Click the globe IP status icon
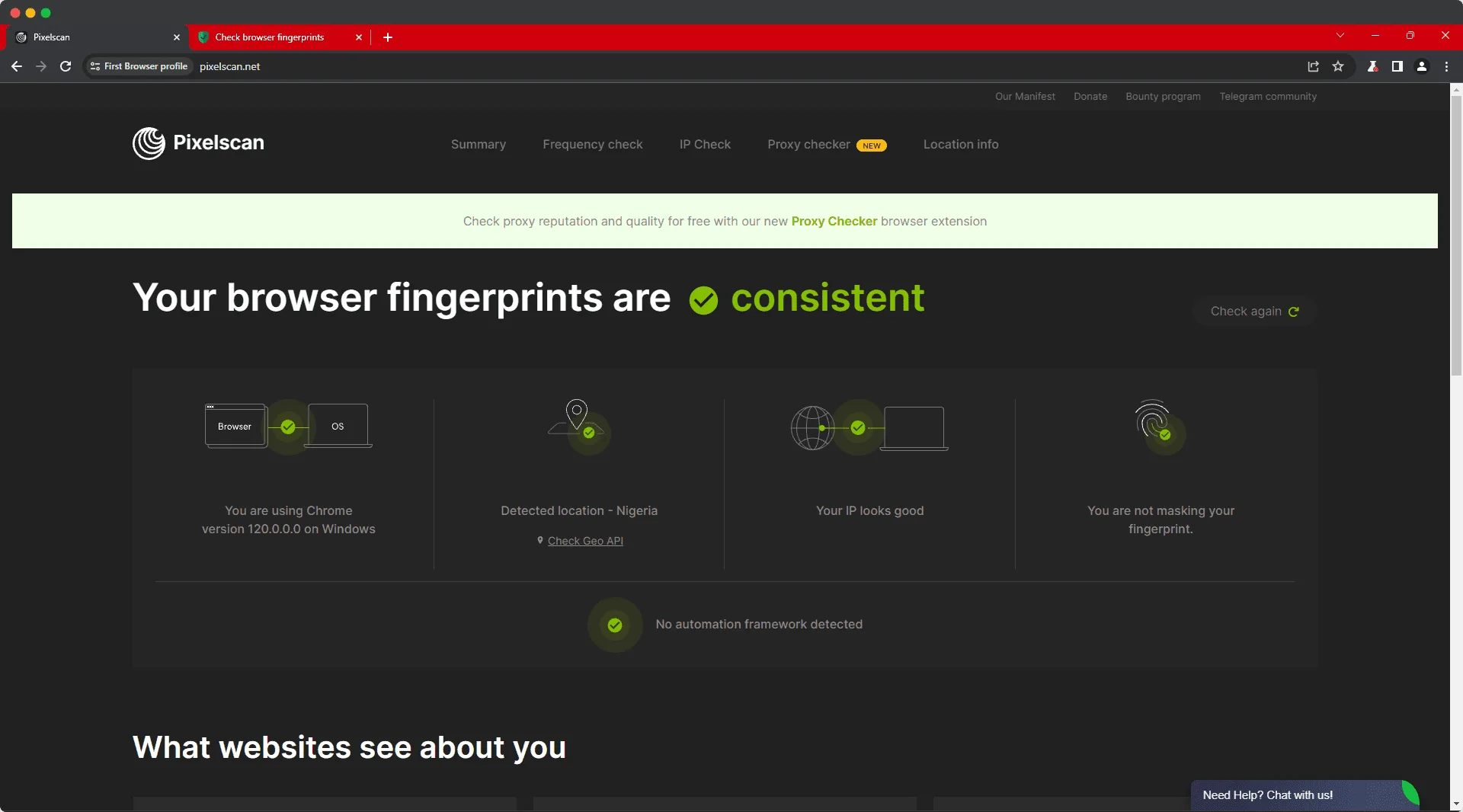 tap(869, 428)
